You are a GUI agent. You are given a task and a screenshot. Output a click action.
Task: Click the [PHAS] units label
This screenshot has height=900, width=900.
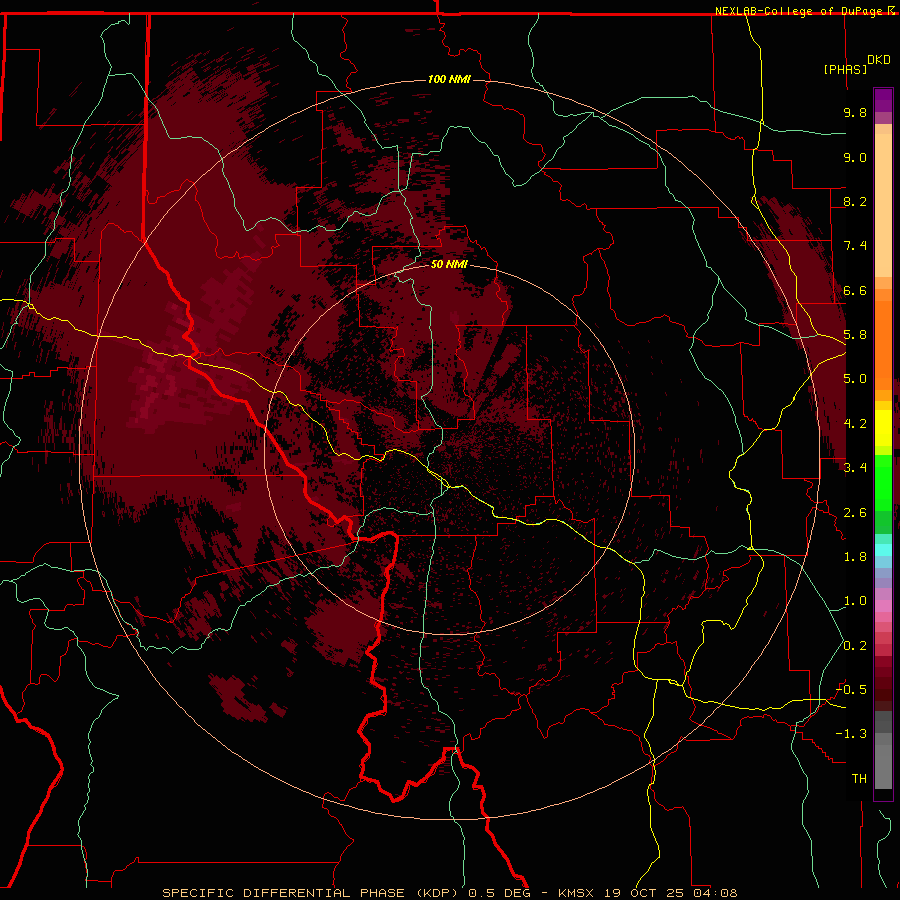pyautogui.click(x=845, y=70)
